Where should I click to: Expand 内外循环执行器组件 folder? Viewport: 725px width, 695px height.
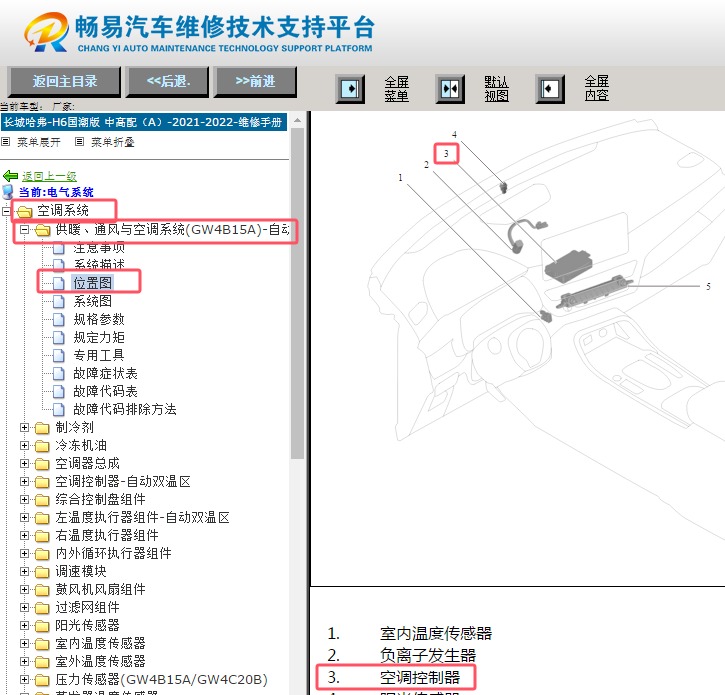(25, 554)
